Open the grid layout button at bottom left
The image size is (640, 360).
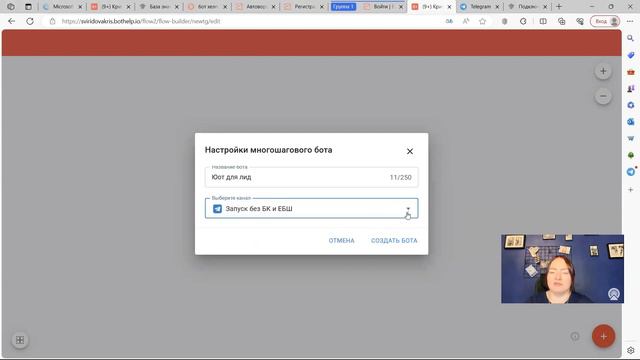tap(20, 340)
